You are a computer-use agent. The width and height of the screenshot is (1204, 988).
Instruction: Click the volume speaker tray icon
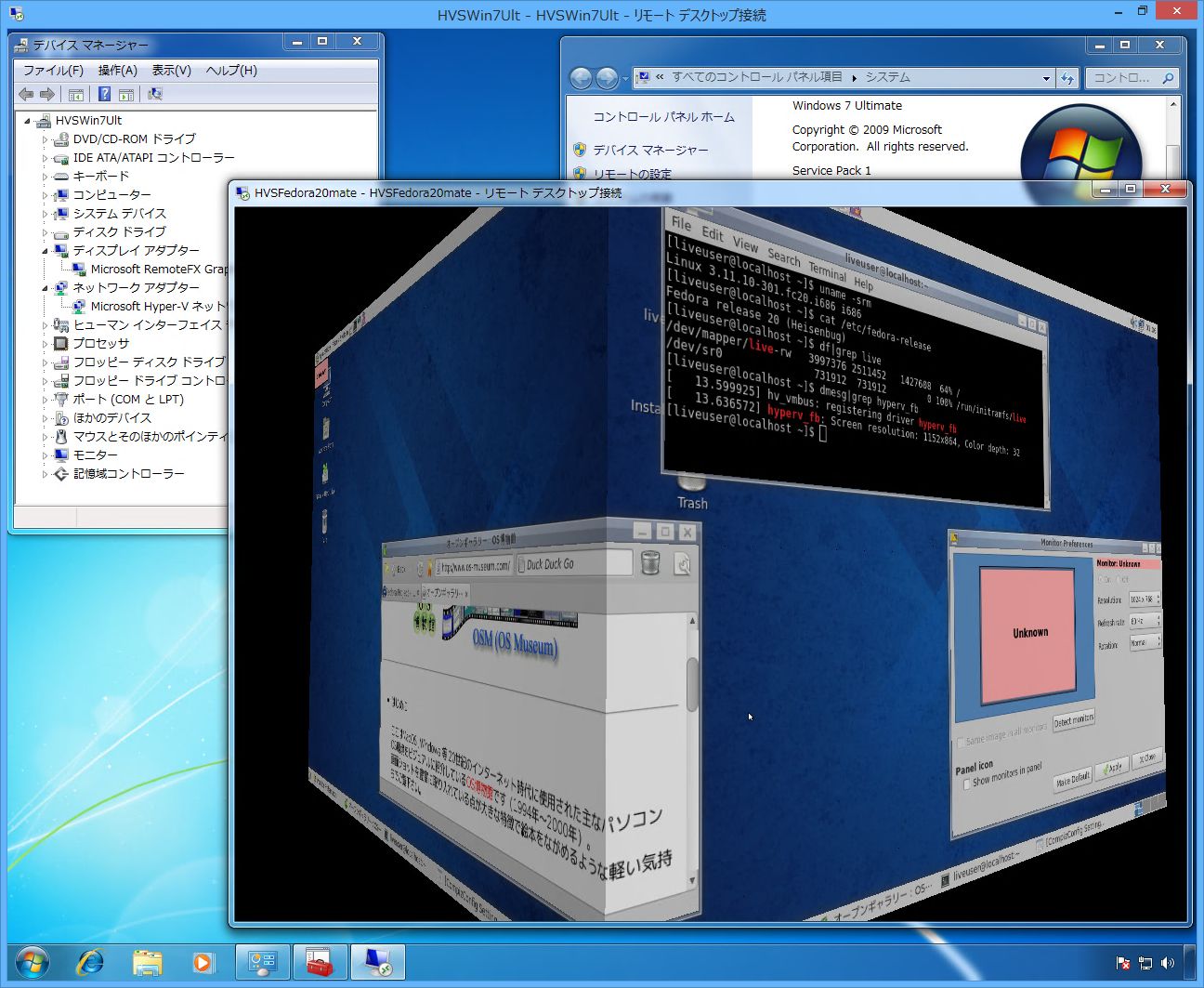coord(1168,963)
